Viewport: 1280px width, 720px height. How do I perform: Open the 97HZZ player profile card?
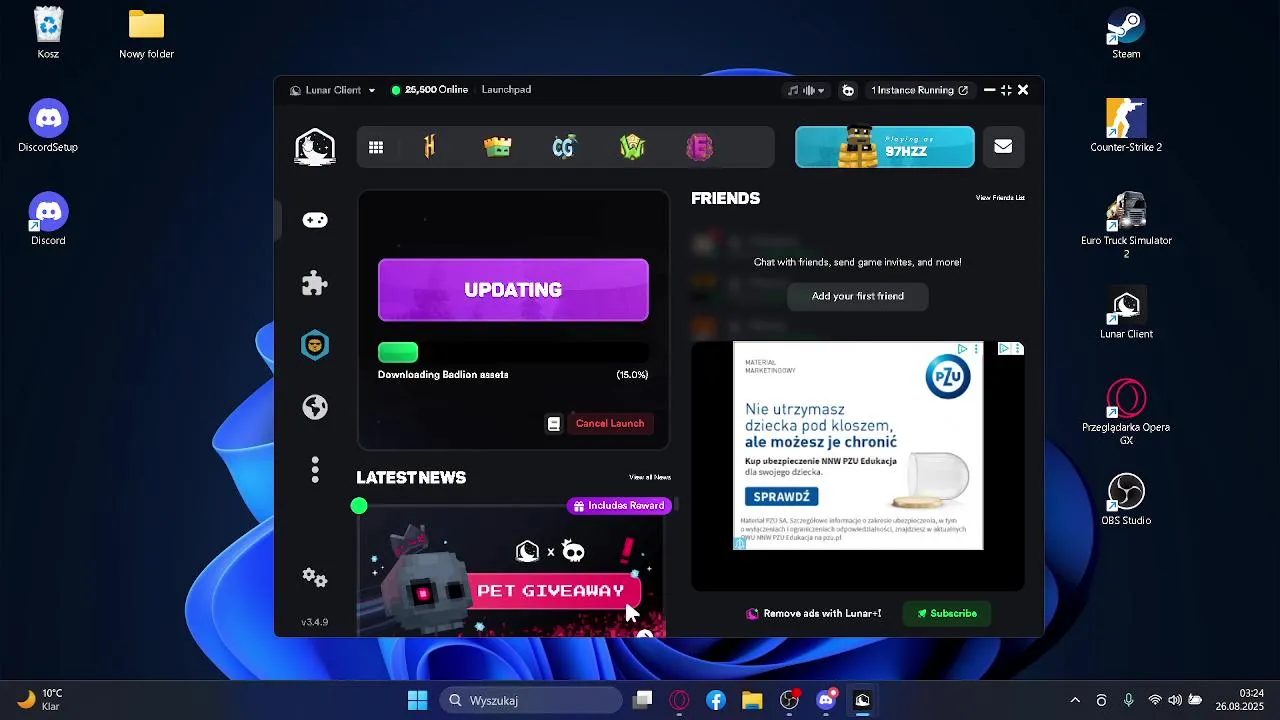[885, 147]
